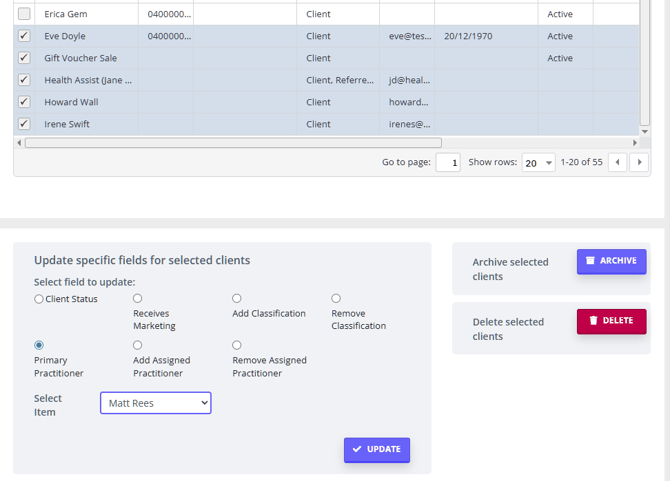Deselect the Irene Swift row checkbox
This screenshot has height=481, width=670.
(x=24, y=124)
